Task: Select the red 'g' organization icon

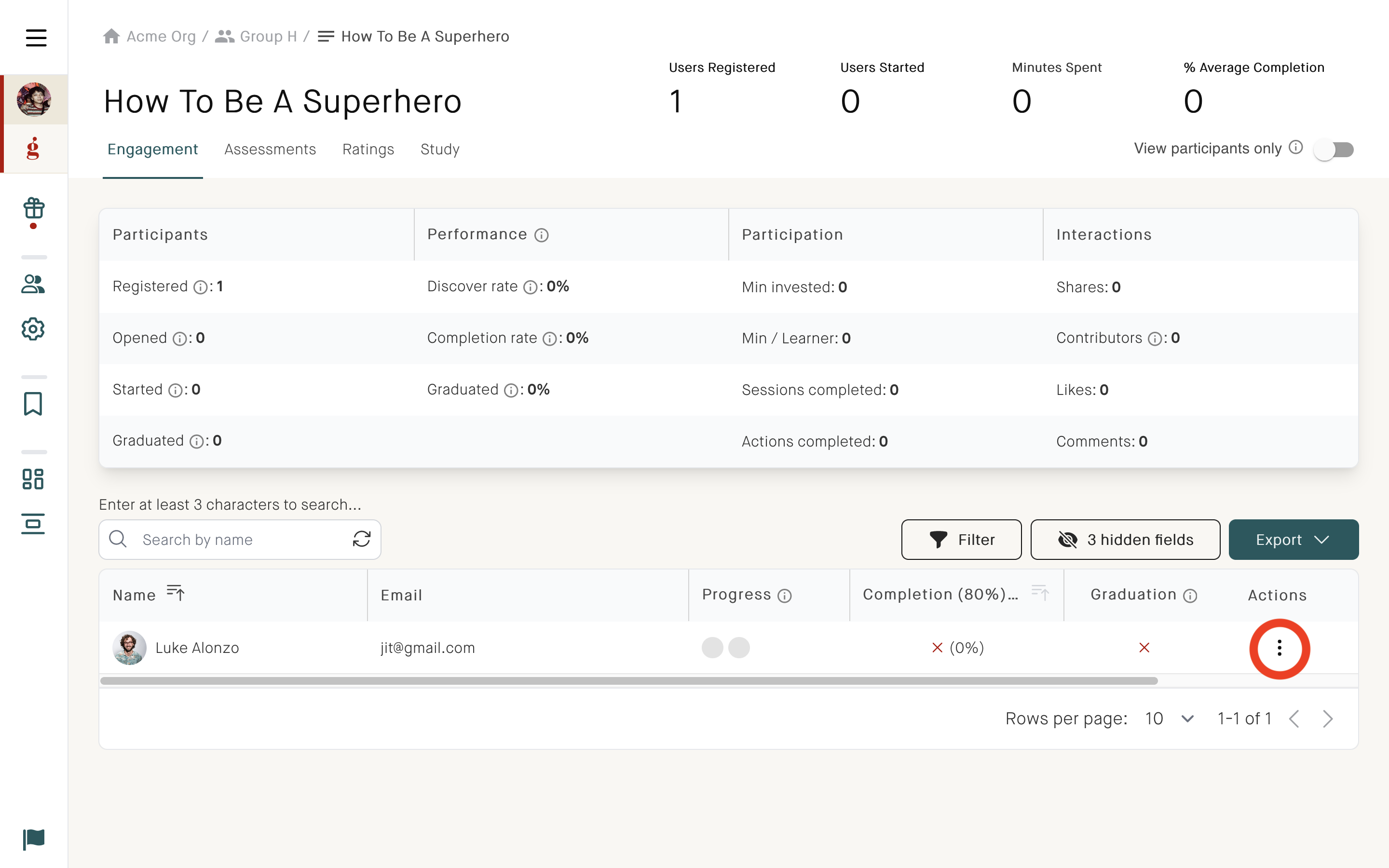Action: [33, 148]
